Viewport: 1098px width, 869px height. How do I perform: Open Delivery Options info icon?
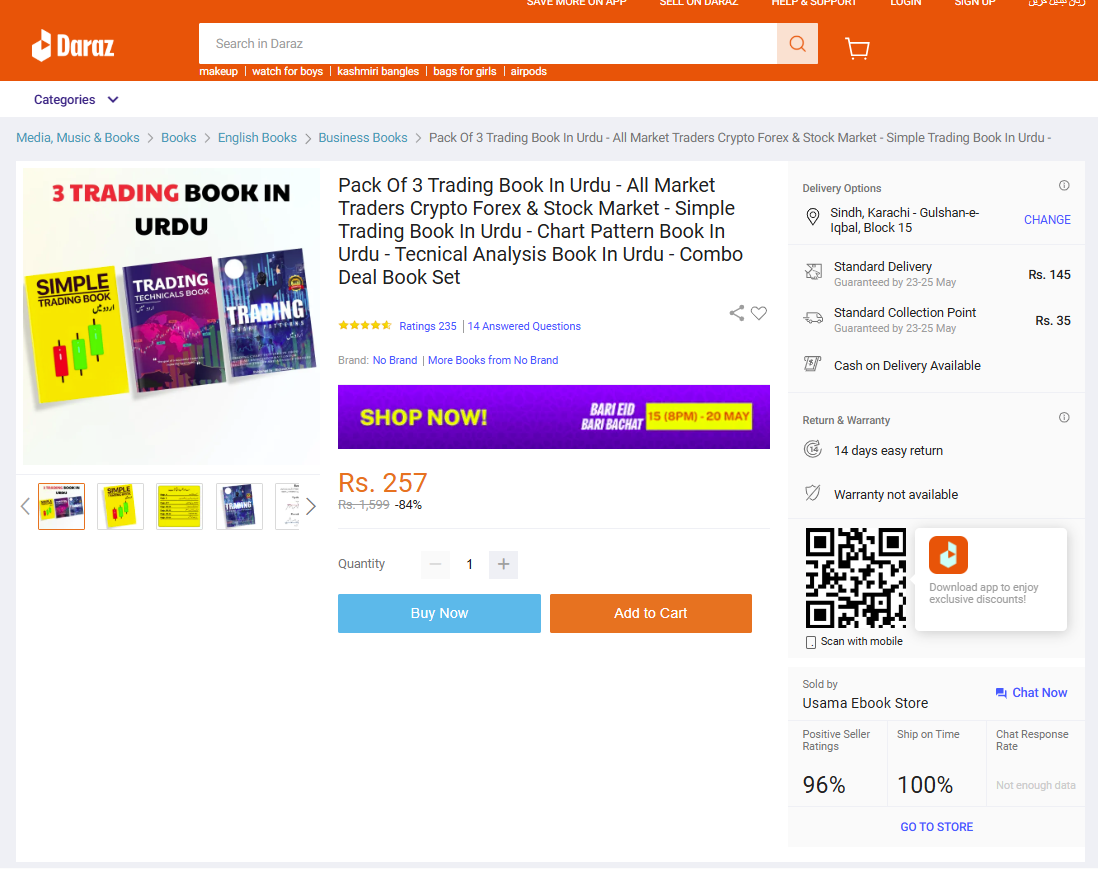1064,186
